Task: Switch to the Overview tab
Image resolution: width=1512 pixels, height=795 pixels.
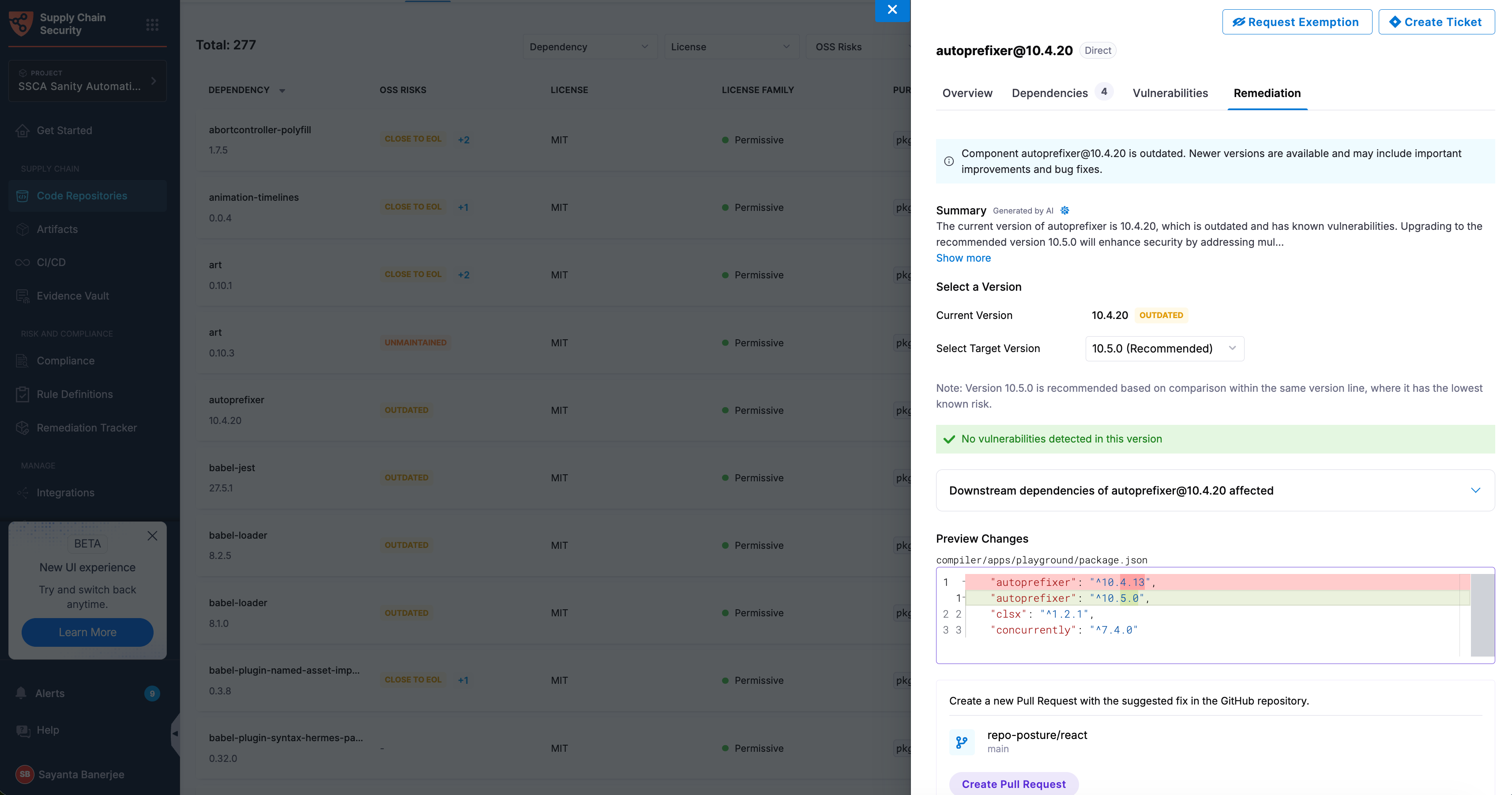Action: click(x=967, y=93)
